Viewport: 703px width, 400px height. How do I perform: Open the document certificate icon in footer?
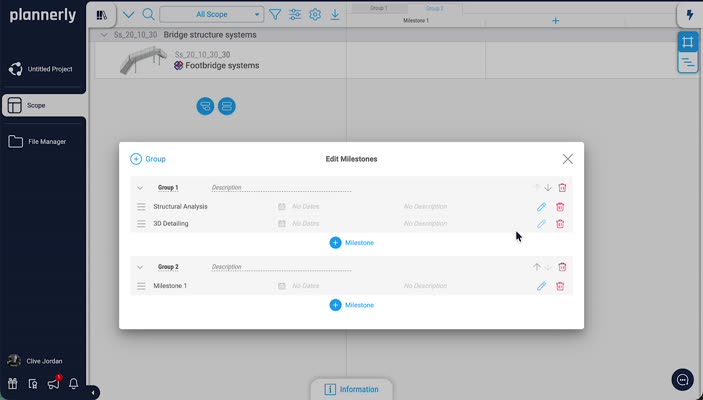tap(33, 383)
